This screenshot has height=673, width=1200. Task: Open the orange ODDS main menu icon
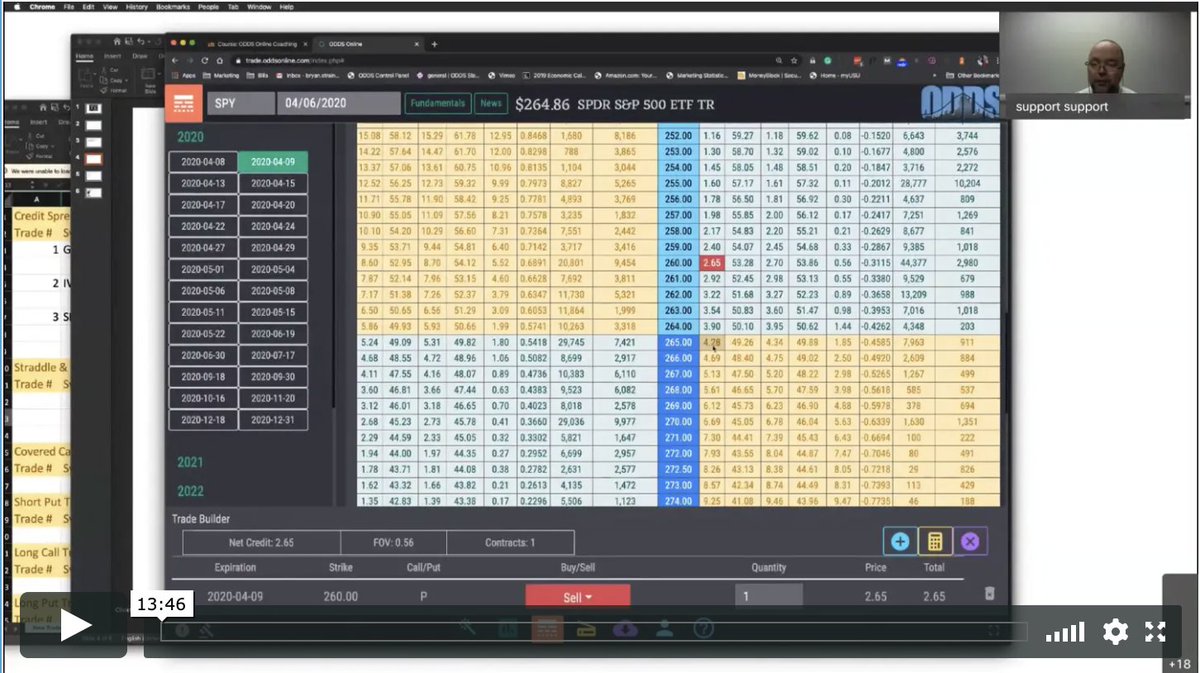click(x=183, y=103)
